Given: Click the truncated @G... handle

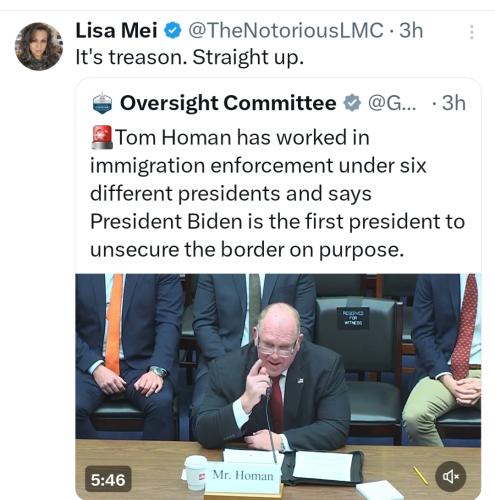Looking at the screenshot, I should point(392,103).
